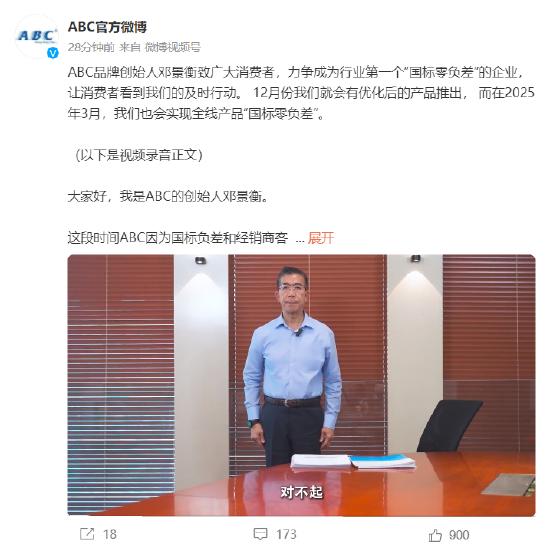Click the (以下是视频录音正文) line
550x551 pixels.
click(x=139, y=155)
